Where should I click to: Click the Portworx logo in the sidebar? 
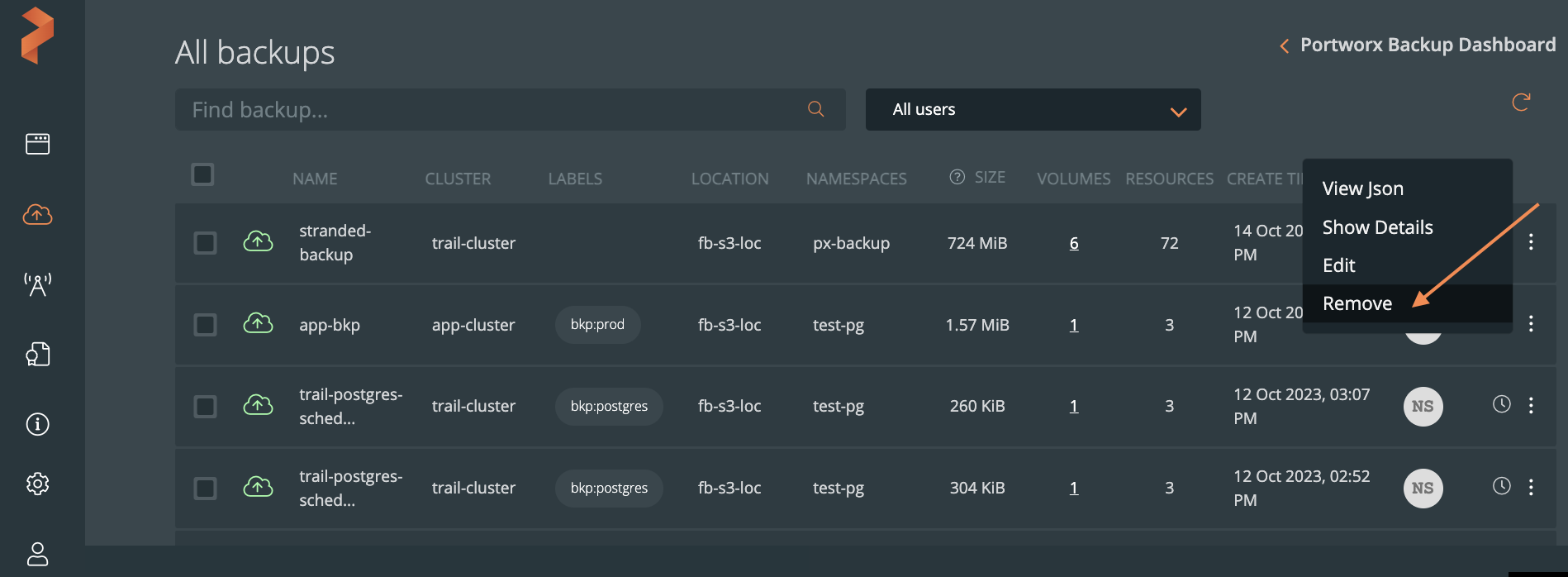[37, 36]
